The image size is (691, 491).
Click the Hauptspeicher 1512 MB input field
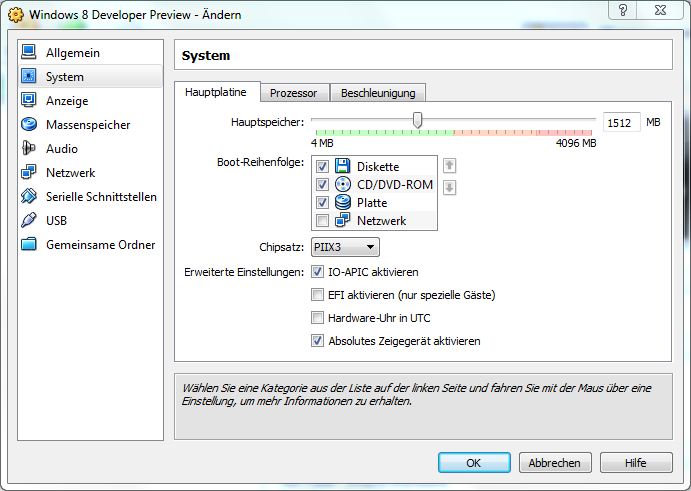(x=621, y=123)
